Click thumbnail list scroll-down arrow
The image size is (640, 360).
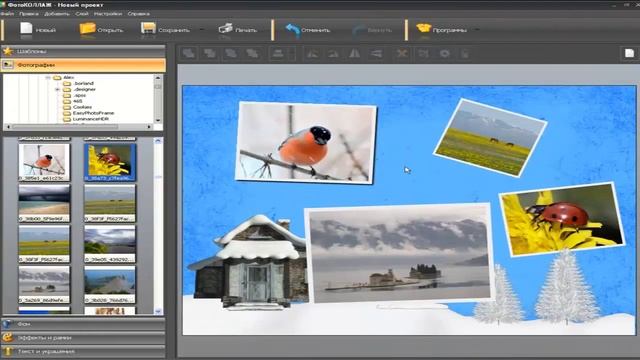click(x=158, y=311)
